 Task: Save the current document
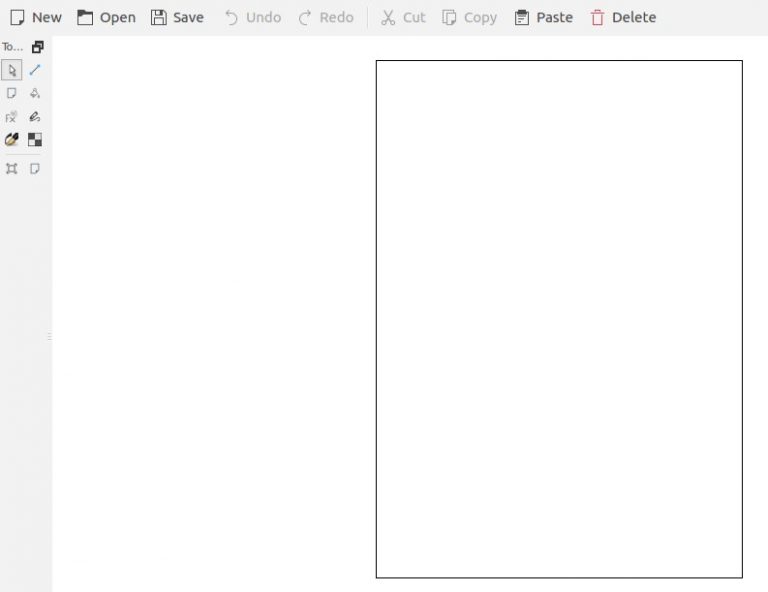click(x=177, y=17)
